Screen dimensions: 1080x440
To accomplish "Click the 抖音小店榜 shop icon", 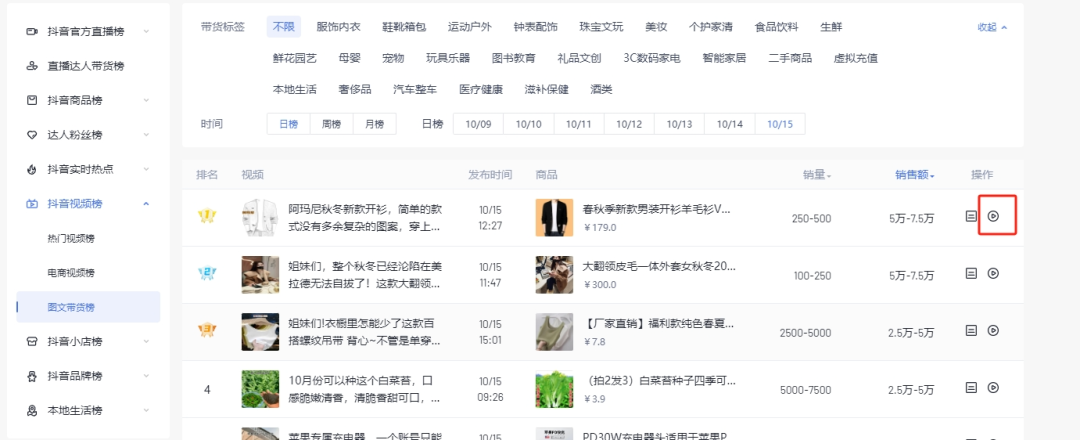I will [32, 342].
